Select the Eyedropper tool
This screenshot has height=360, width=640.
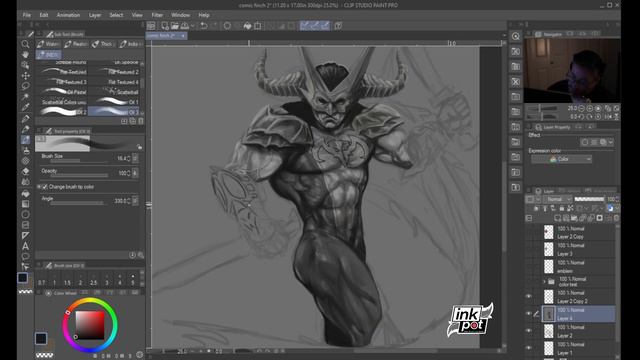[x=25, y=107]
